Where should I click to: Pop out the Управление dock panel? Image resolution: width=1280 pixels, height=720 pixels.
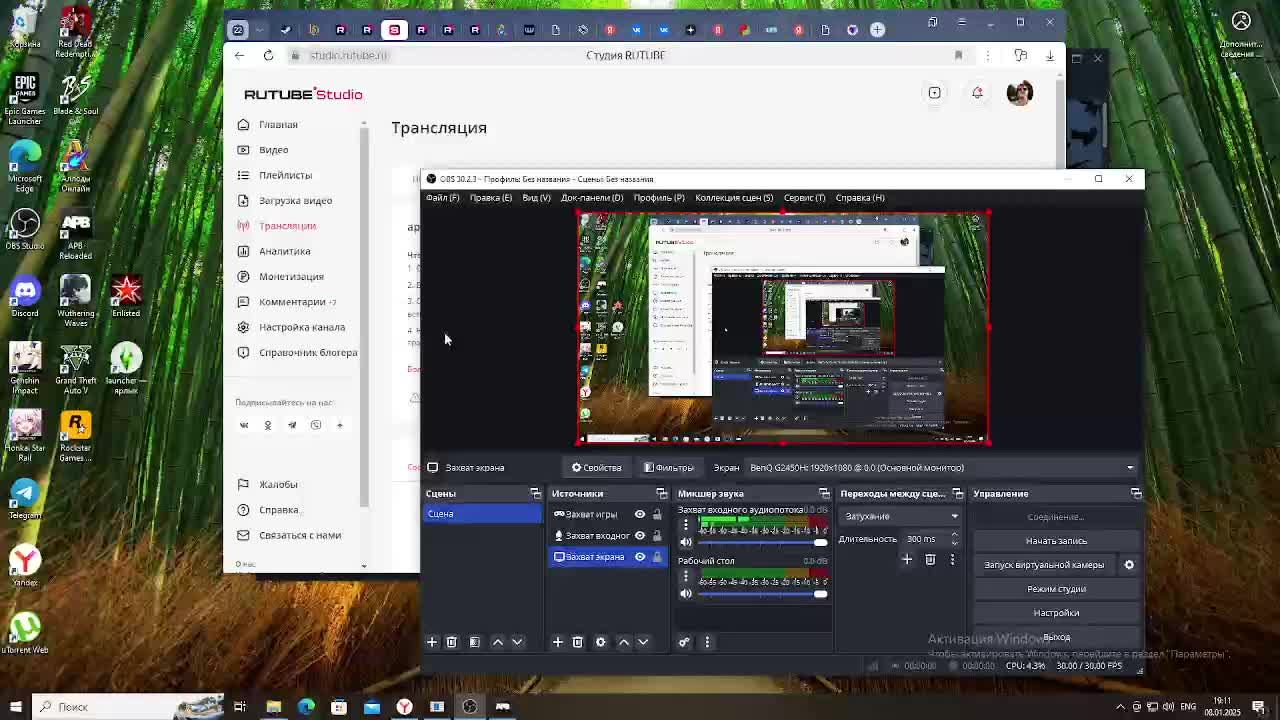1136,493
